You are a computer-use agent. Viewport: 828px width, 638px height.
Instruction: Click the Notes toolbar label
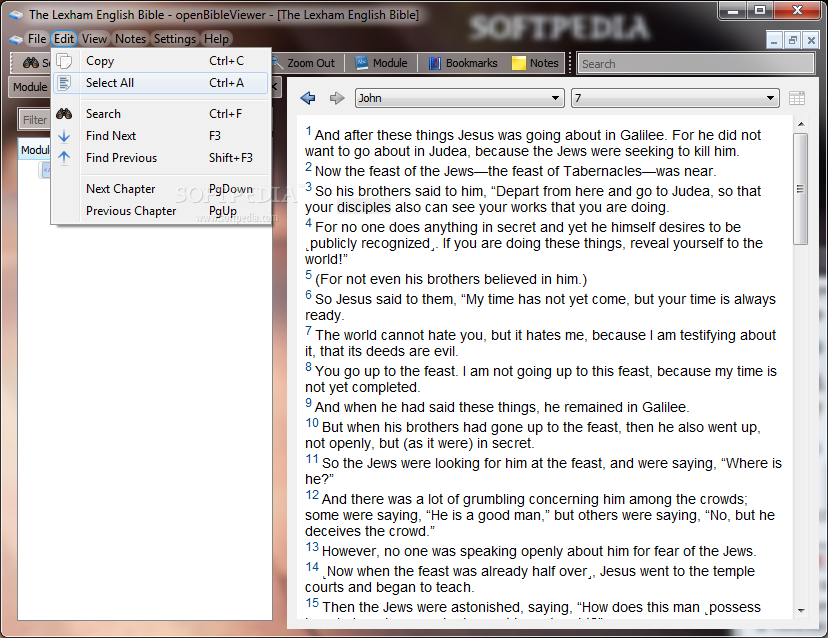544,63
